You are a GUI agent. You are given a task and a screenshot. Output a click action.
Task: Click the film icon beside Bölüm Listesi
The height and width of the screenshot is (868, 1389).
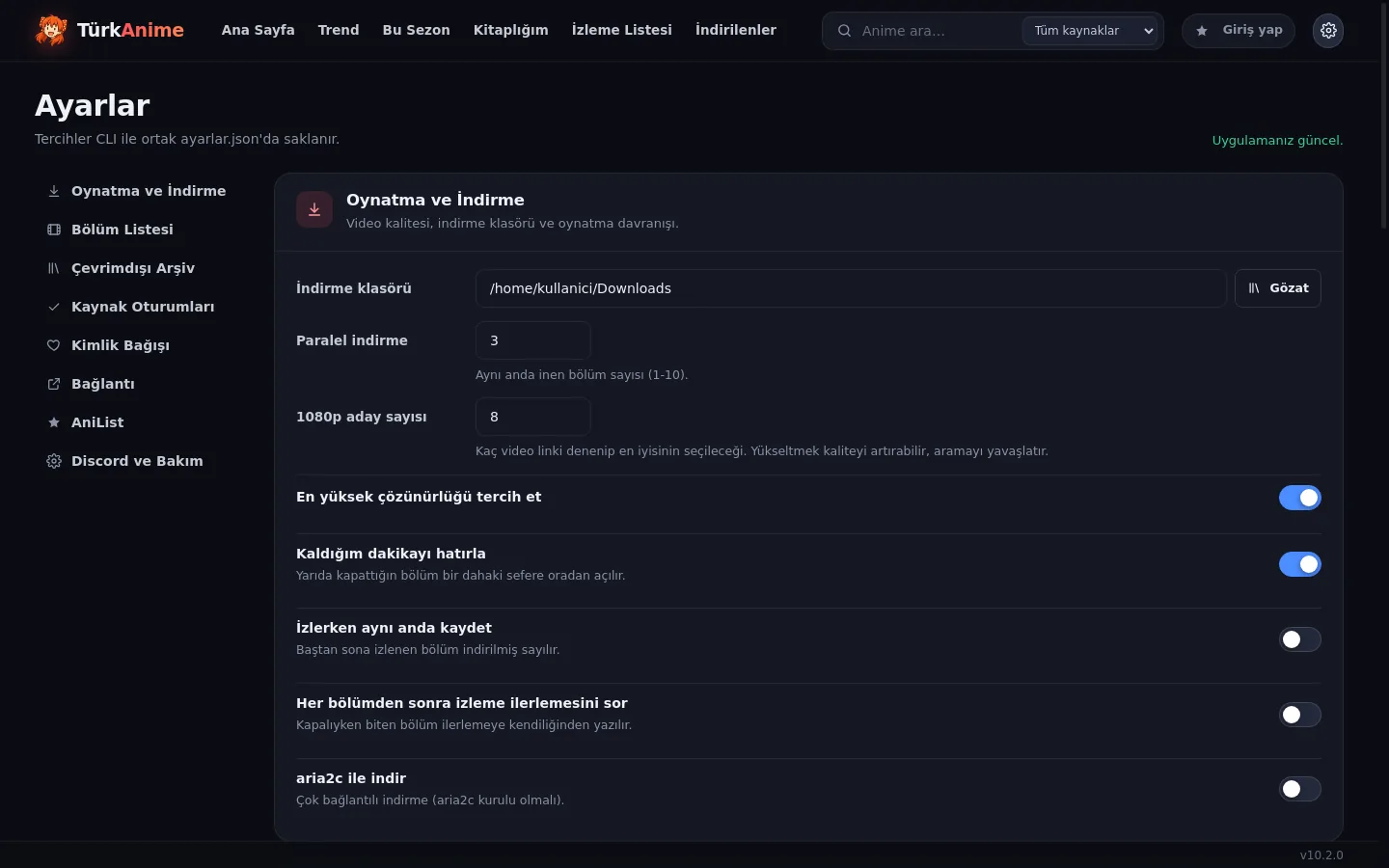pos(54,230)
